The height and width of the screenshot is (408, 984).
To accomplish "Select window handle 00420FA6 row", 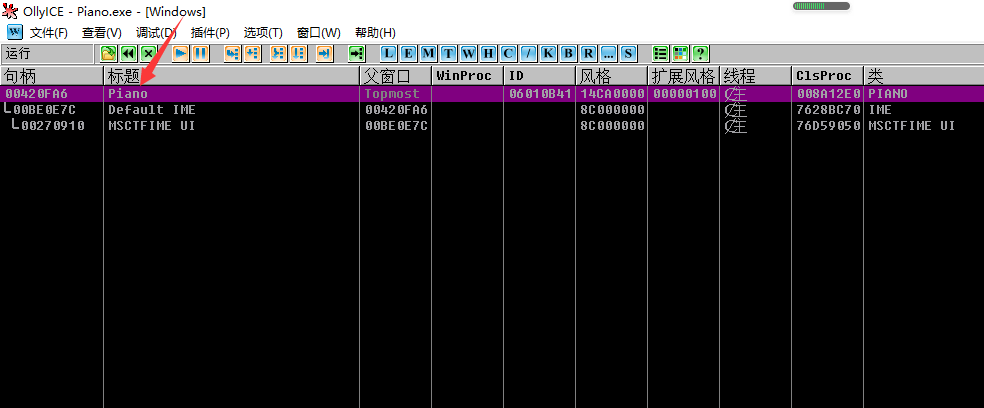I will point(492,94).
